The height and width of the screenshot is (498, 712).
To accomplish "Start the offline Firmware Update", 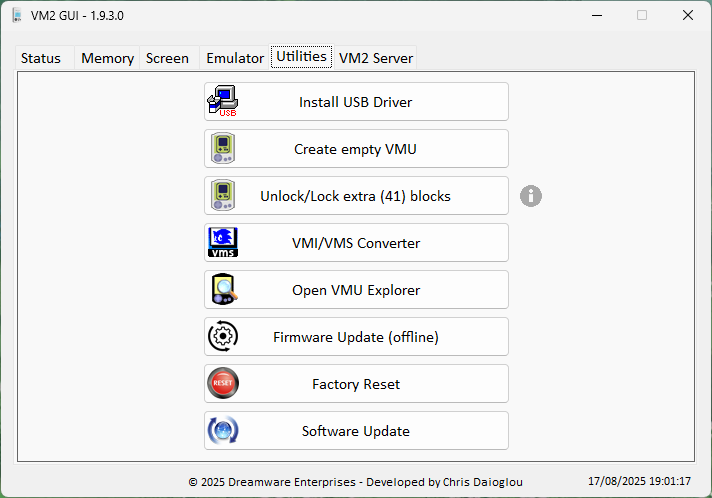I will click(356, 337).
